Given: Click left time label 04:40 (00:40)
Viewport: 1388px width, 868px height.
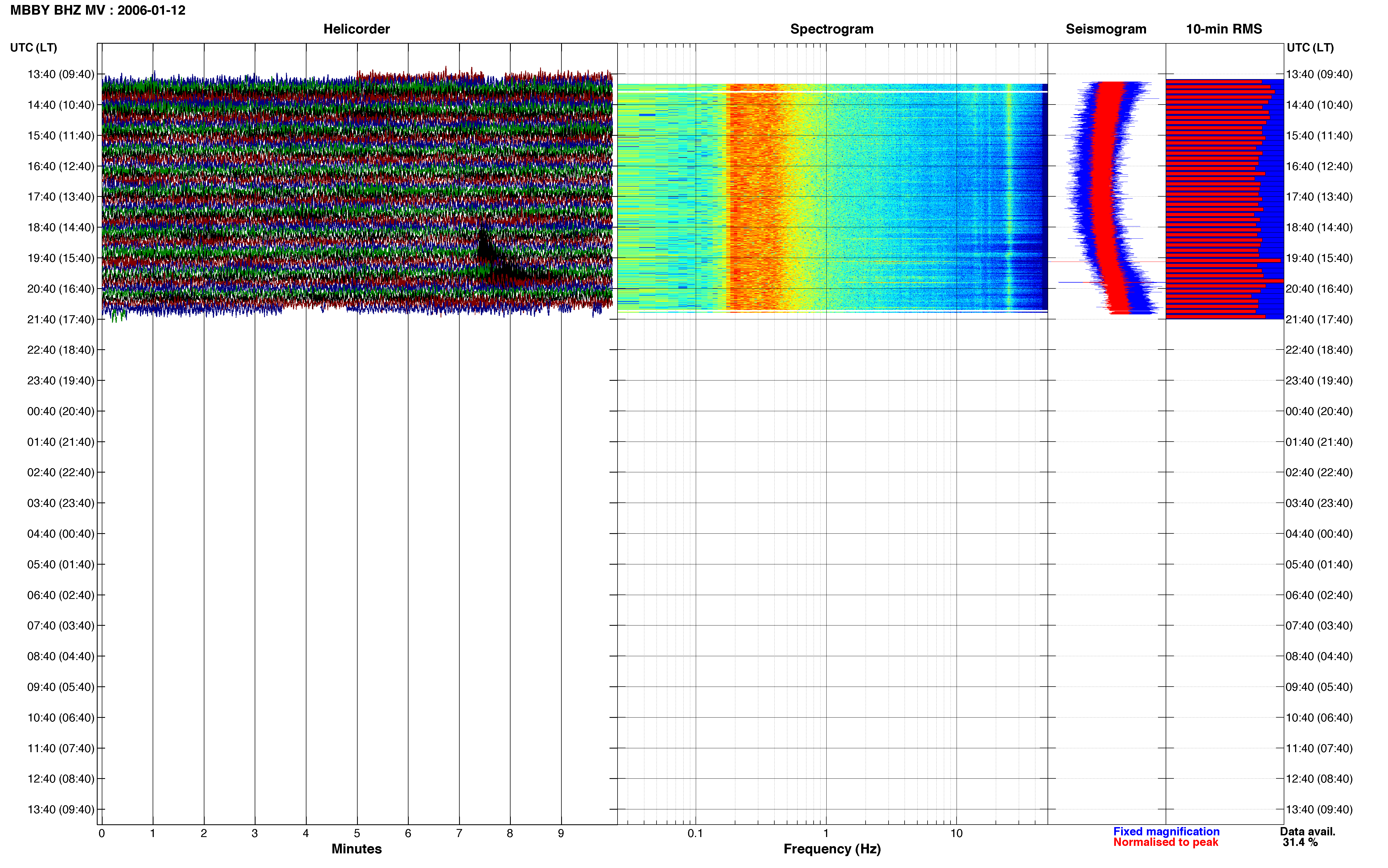Looking at the screenshot, I should click(61, 534).
